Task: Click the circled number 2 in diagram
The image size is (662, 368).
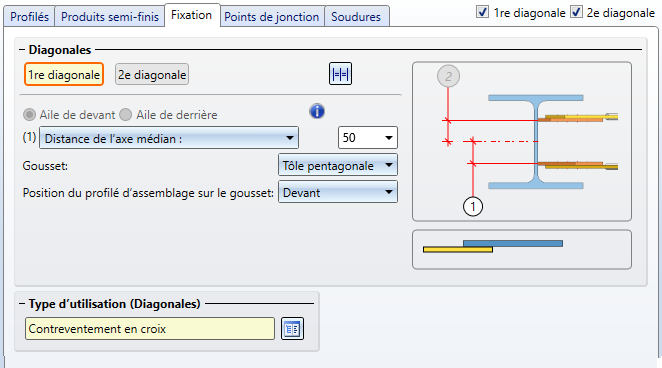Action: [448, 76]
